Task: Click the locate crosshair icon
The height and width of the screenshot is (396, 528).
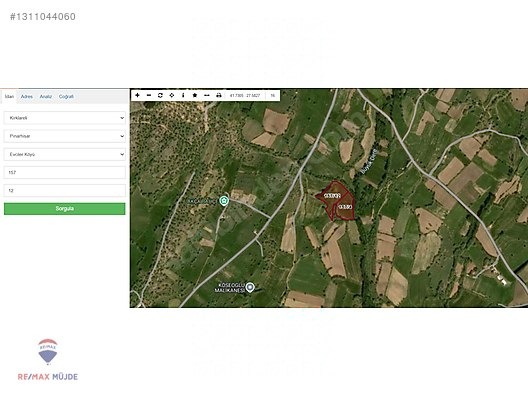Action: 172,95
